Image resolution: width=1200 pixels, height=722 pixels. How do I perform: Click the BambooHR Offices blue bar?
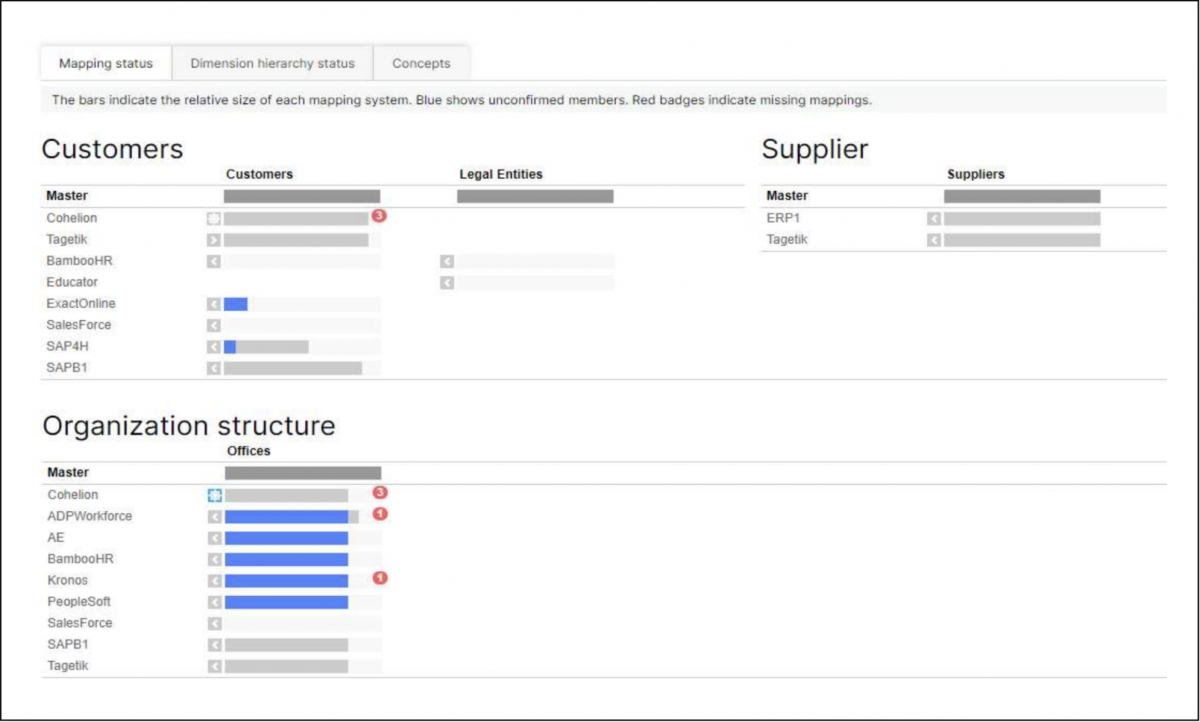[x=286, y=560]
